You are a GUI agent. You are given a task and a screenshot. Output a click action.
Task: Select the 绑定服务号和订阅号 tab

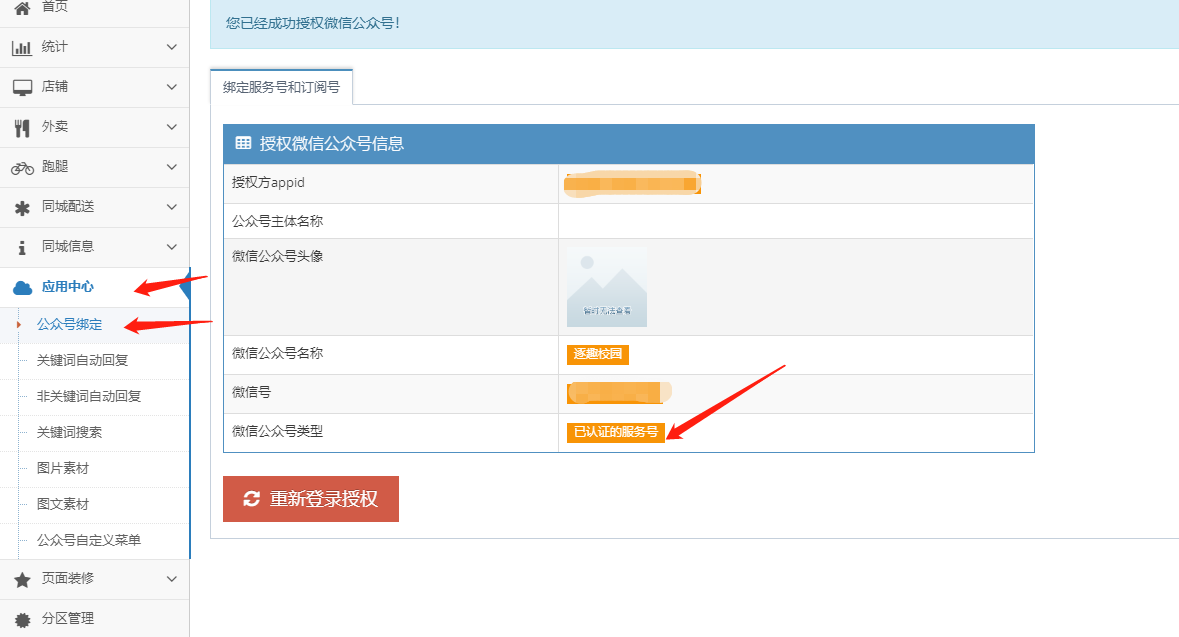281,87
